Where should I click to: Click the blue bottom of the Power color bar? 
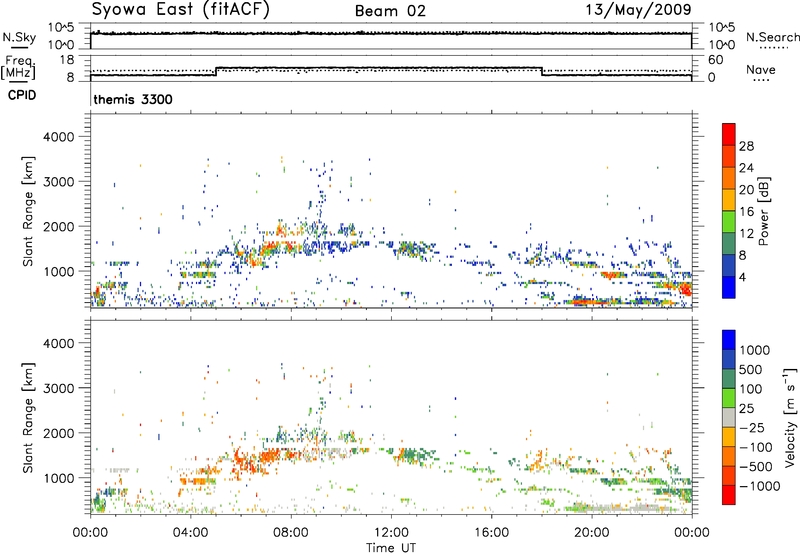click(x=729, y=287)
